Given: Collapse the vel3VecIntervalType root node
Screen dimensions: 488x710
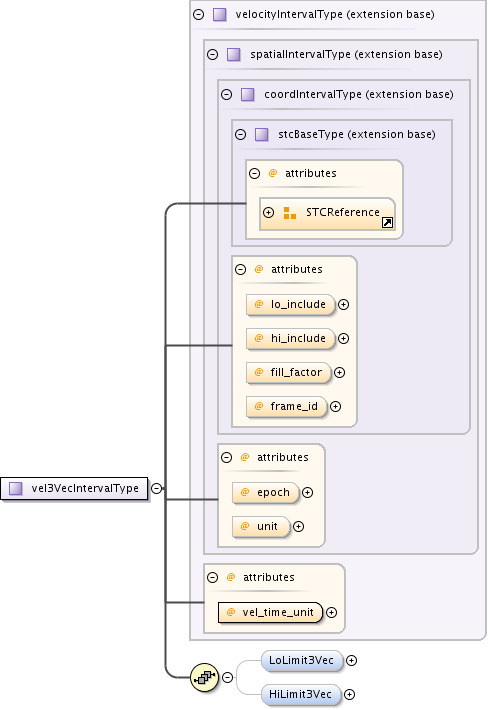Looking at the screenshot, I should point(157,489).
